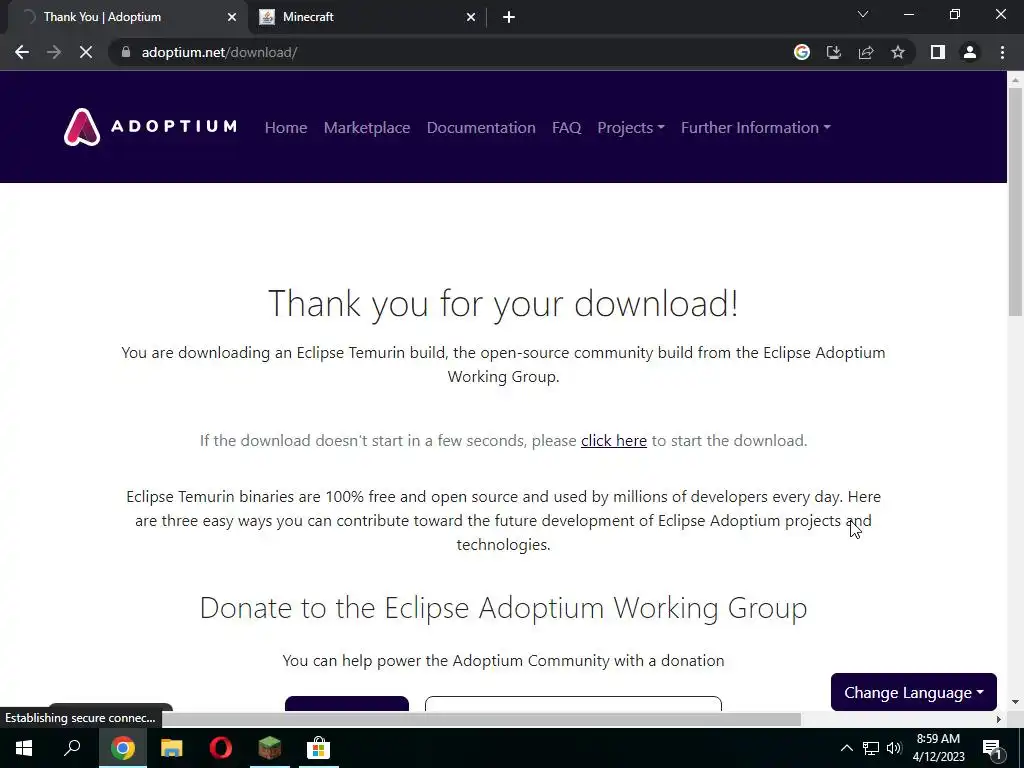Open Documentation in the navbar
The height and width of the screenshot is (768, 1024).
click(481, 127)
